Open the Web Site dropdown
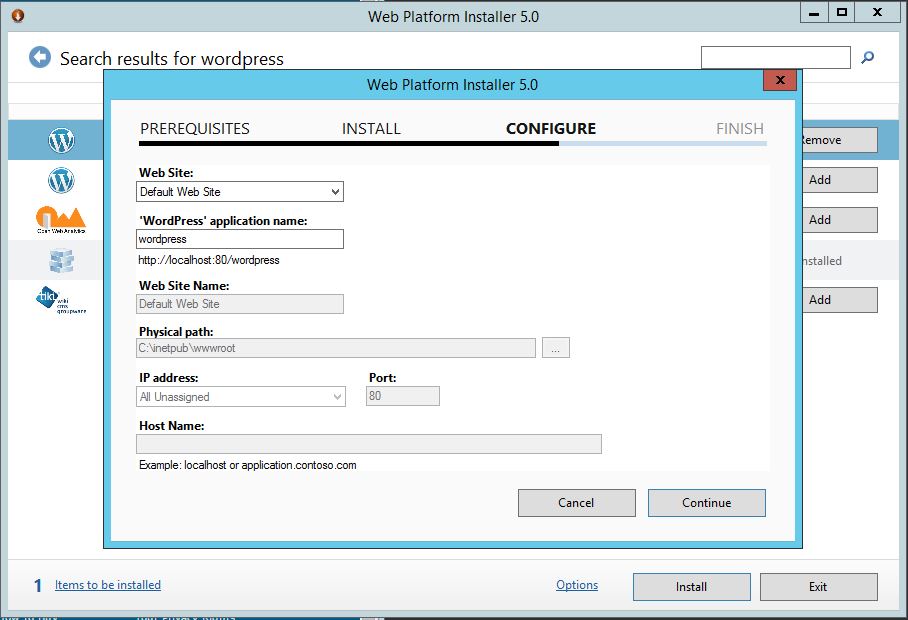The image size is (908, 620). [335, 191]
